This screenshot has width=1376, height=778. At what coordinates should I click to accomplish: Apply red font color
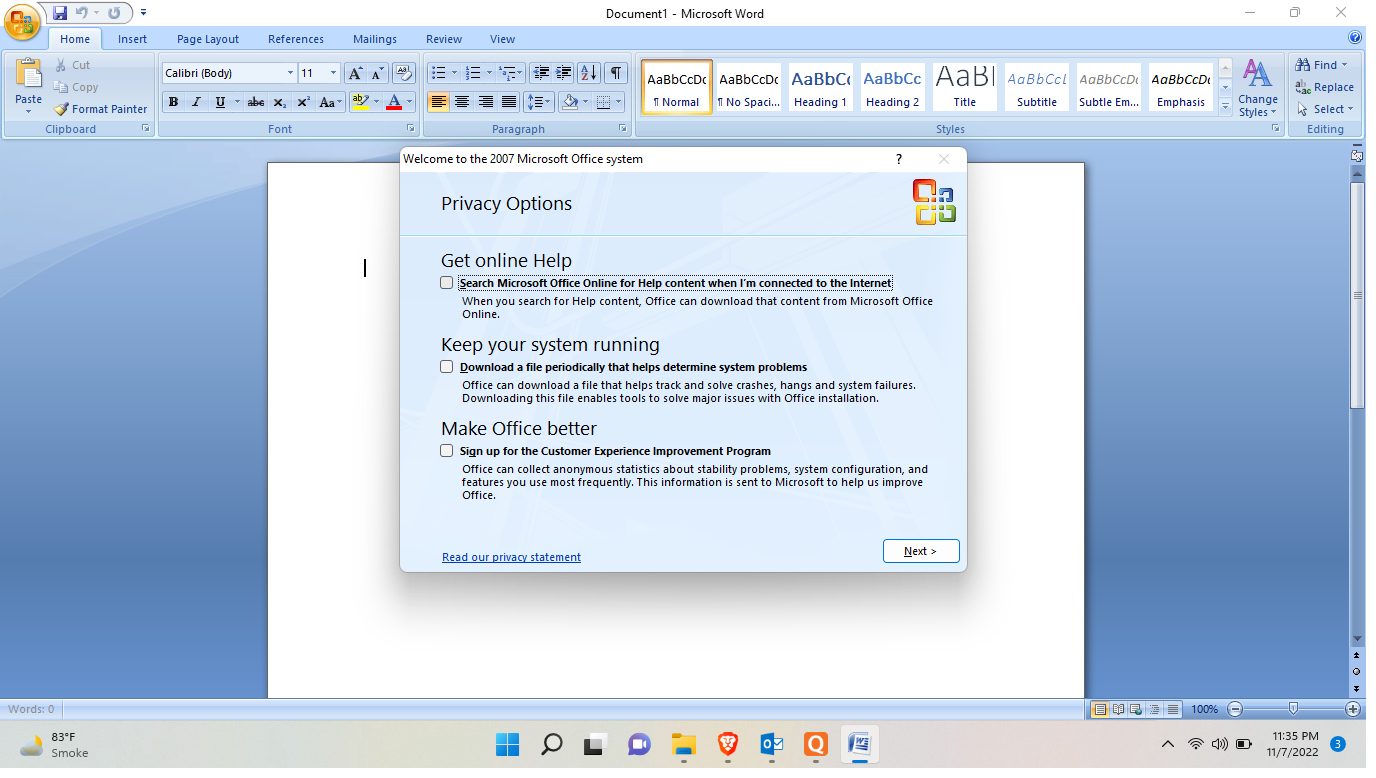click(x=394, y=102)
